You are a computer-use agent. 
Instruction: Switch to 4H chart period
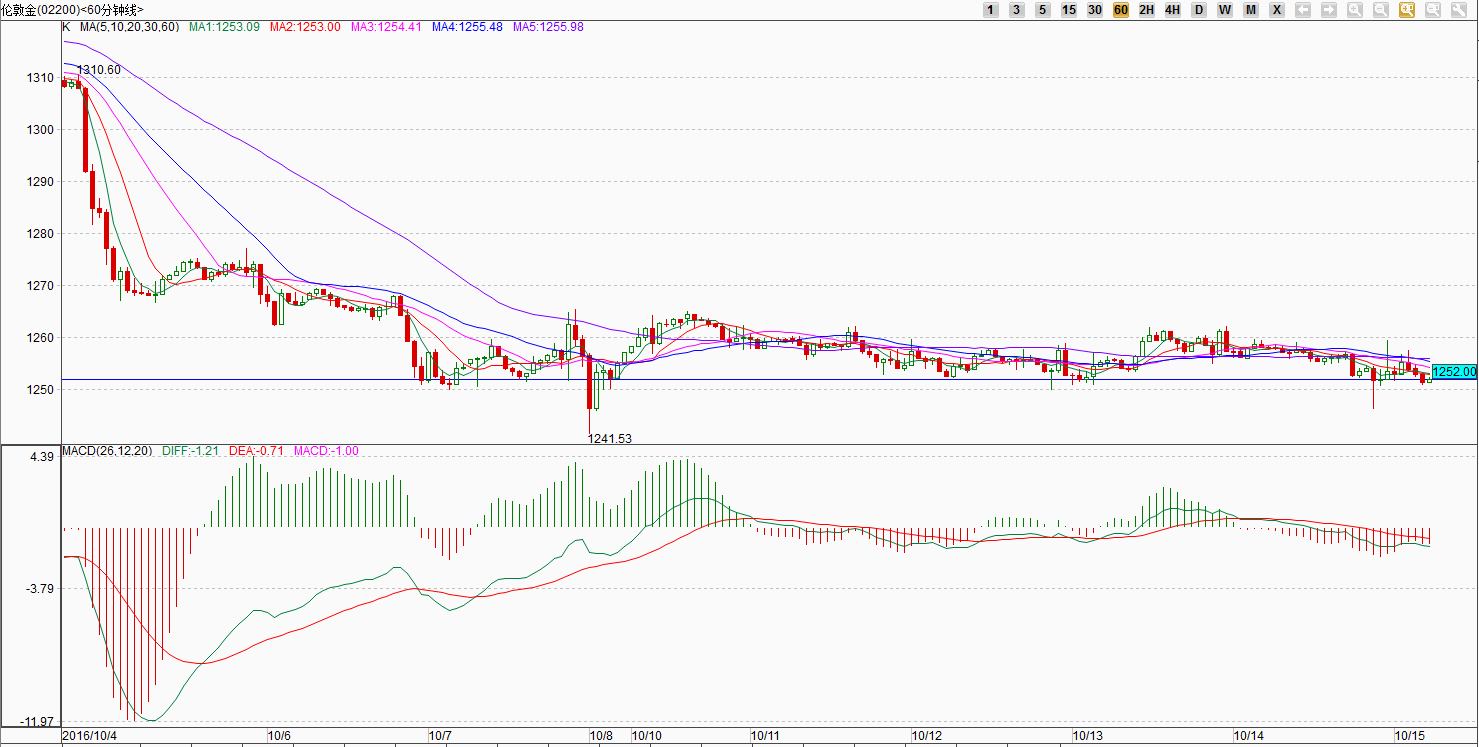pyautogui.click(x=1172, y=9)
